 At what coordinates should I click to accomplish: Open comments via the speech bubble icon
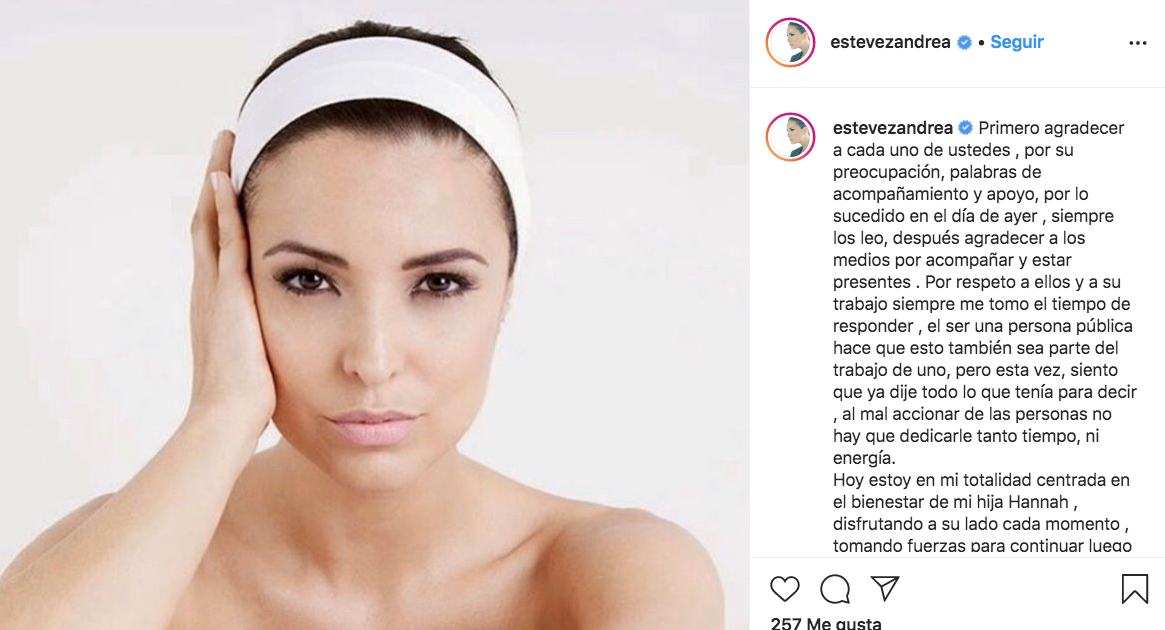point(835,589)
